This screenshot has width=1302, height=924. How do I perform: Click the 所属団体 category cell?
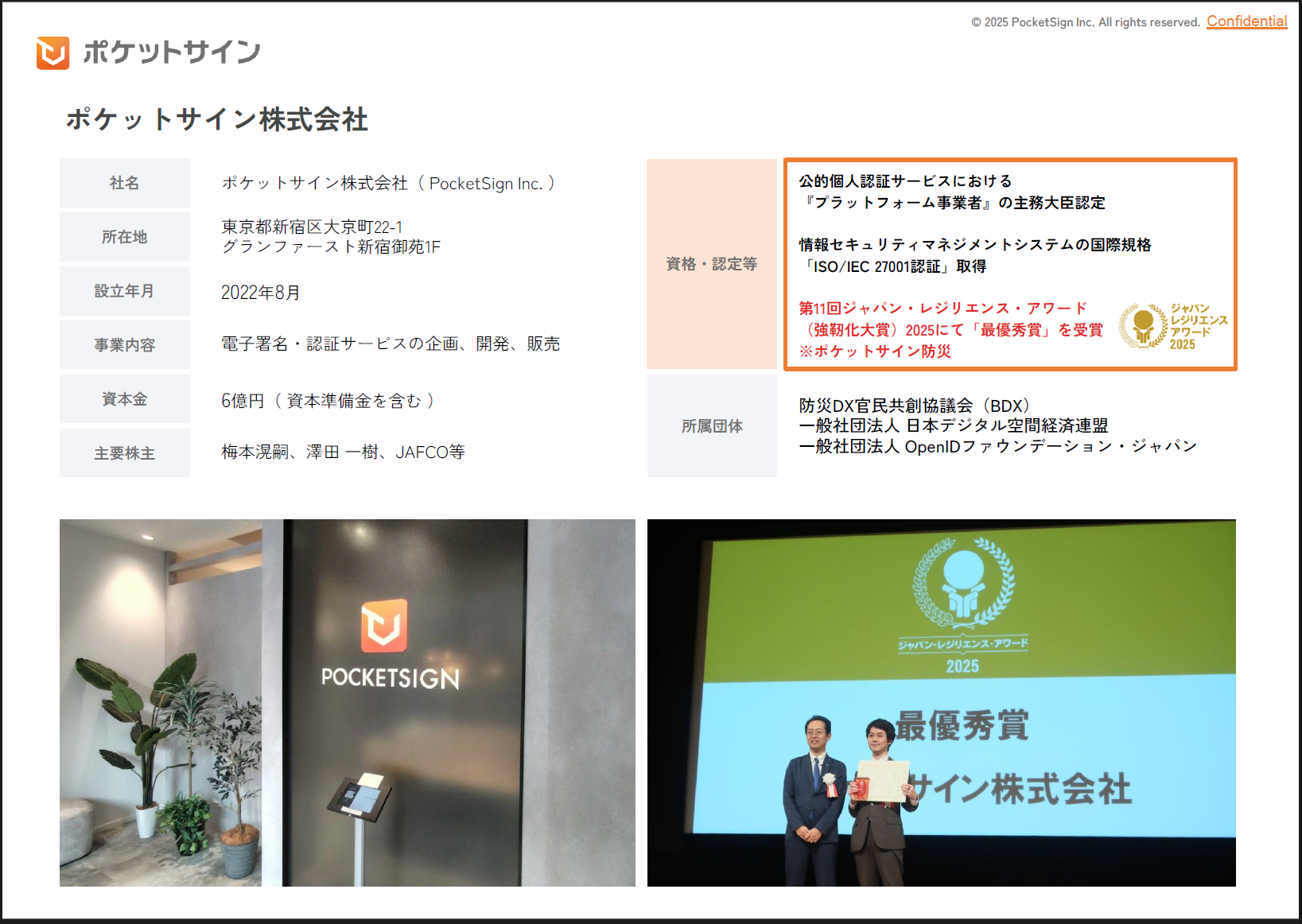click(x=711, y=426)
